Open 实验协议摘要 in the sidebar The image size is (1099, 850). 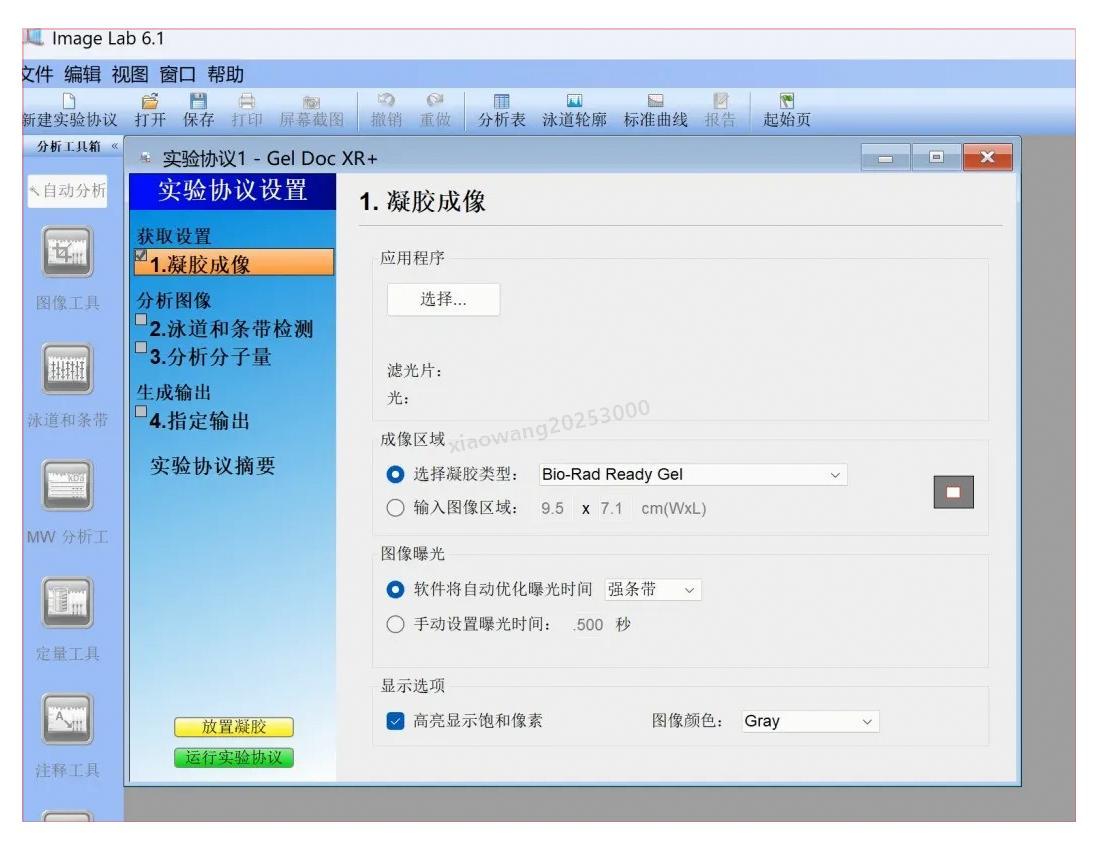[212, 466]
